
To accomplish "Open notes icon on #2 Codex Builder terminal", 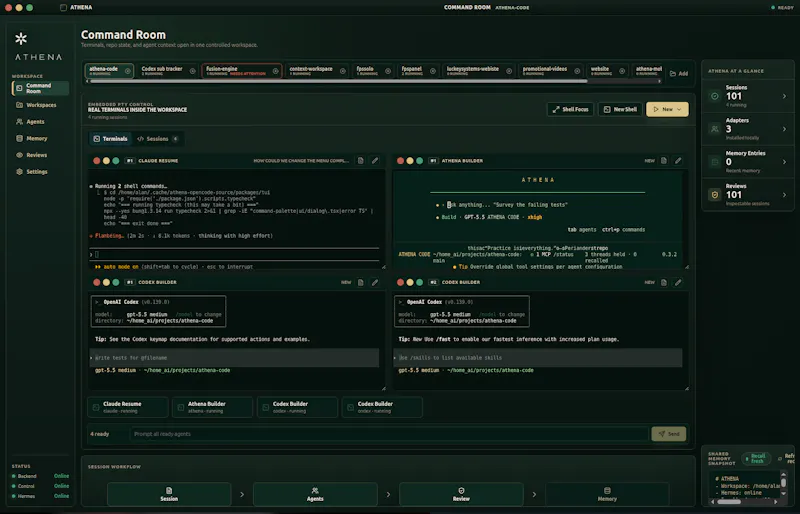I will point(664,282).
